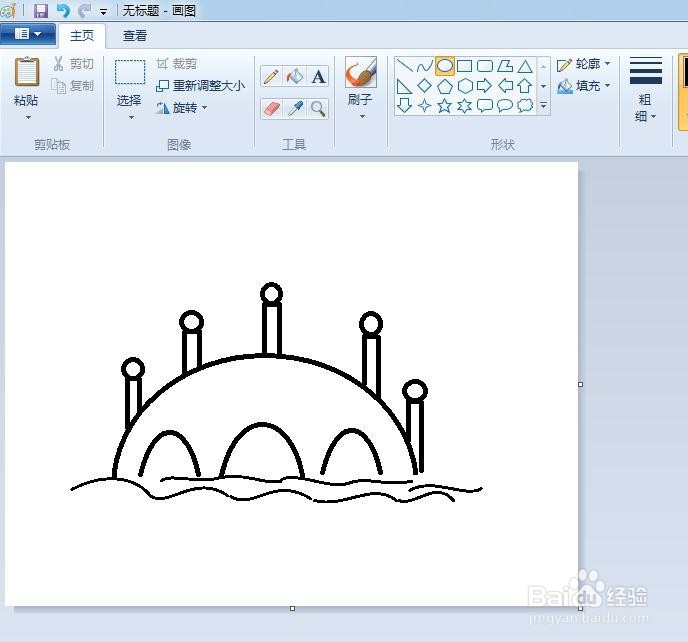Undo the last action
688x642 pixels.
pyautogui.click(x=63, y=11)
